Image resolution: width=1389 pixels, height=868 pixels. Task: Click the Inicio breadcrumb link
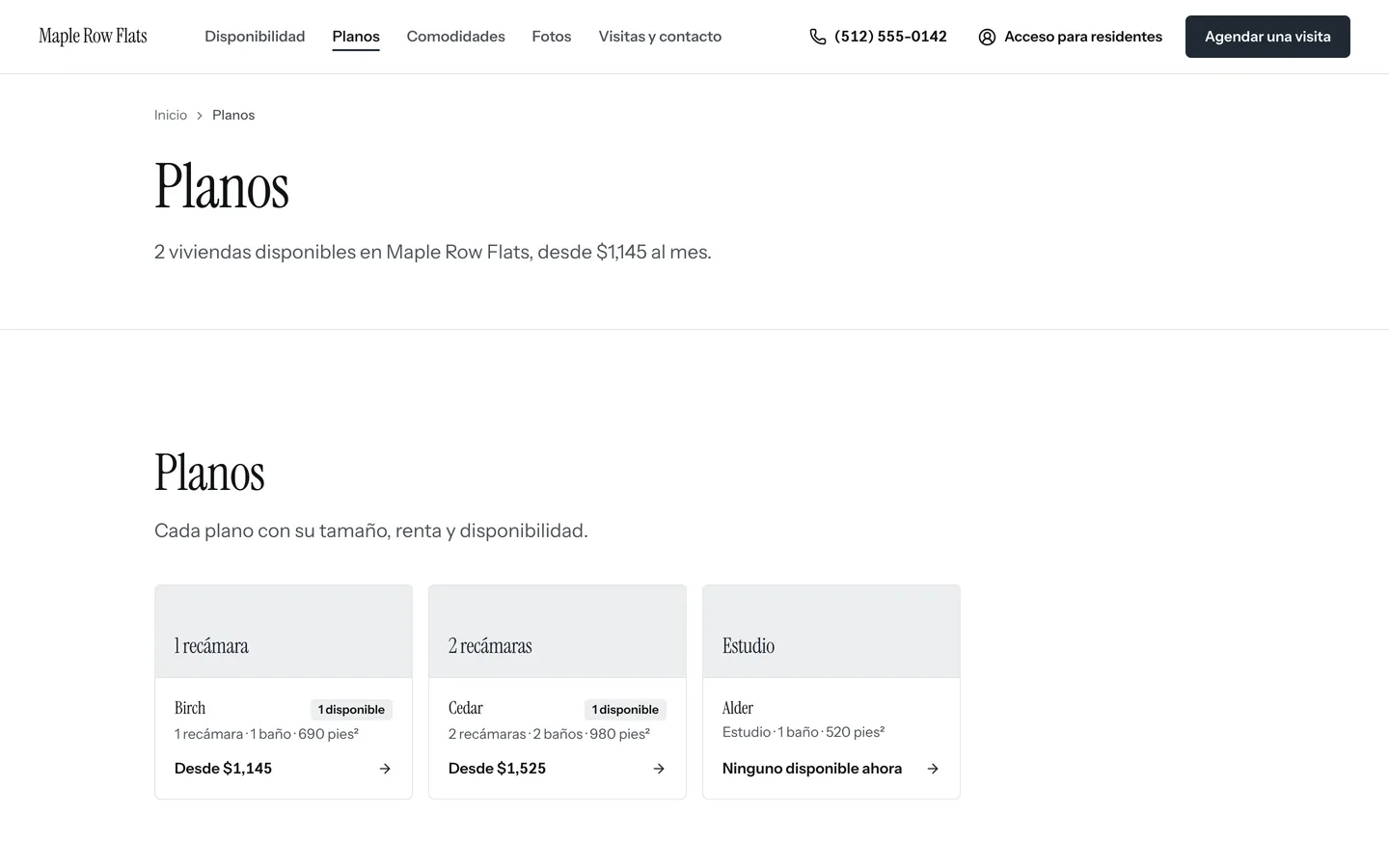tap(171, 115)
